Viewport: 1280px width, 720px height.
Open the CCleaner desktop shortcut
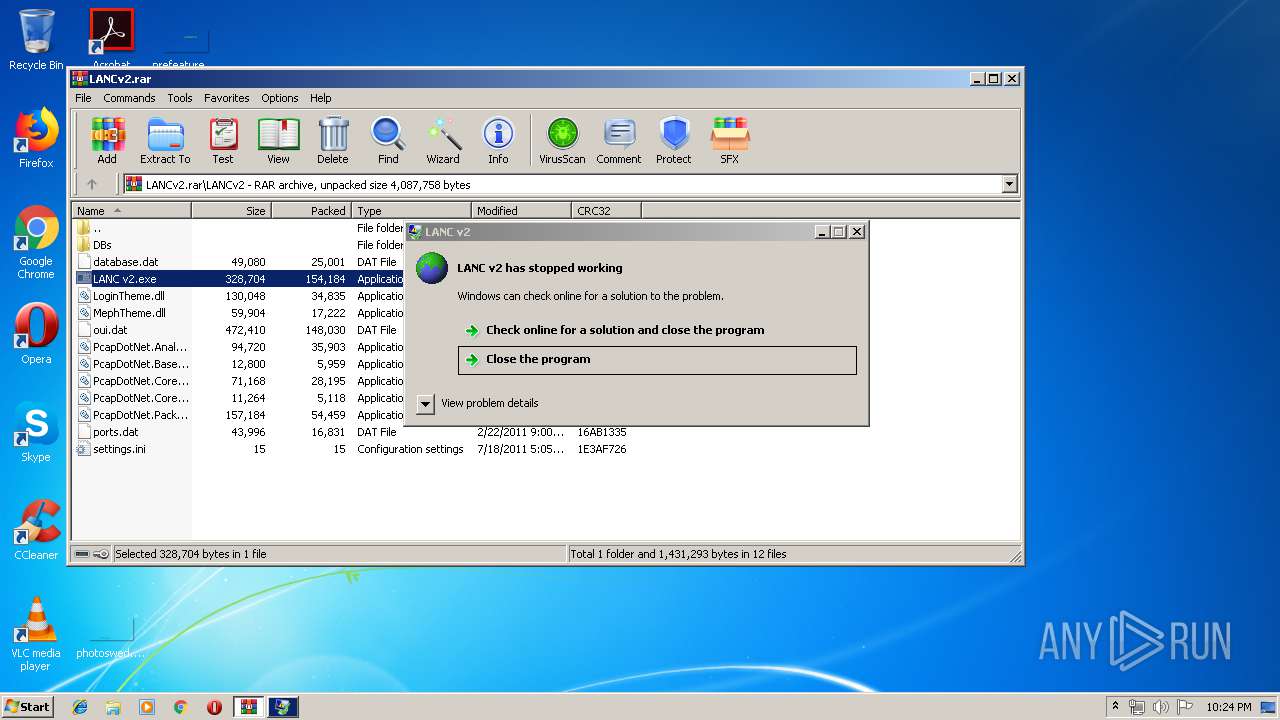pyautogui.click(x=36, y=530)
